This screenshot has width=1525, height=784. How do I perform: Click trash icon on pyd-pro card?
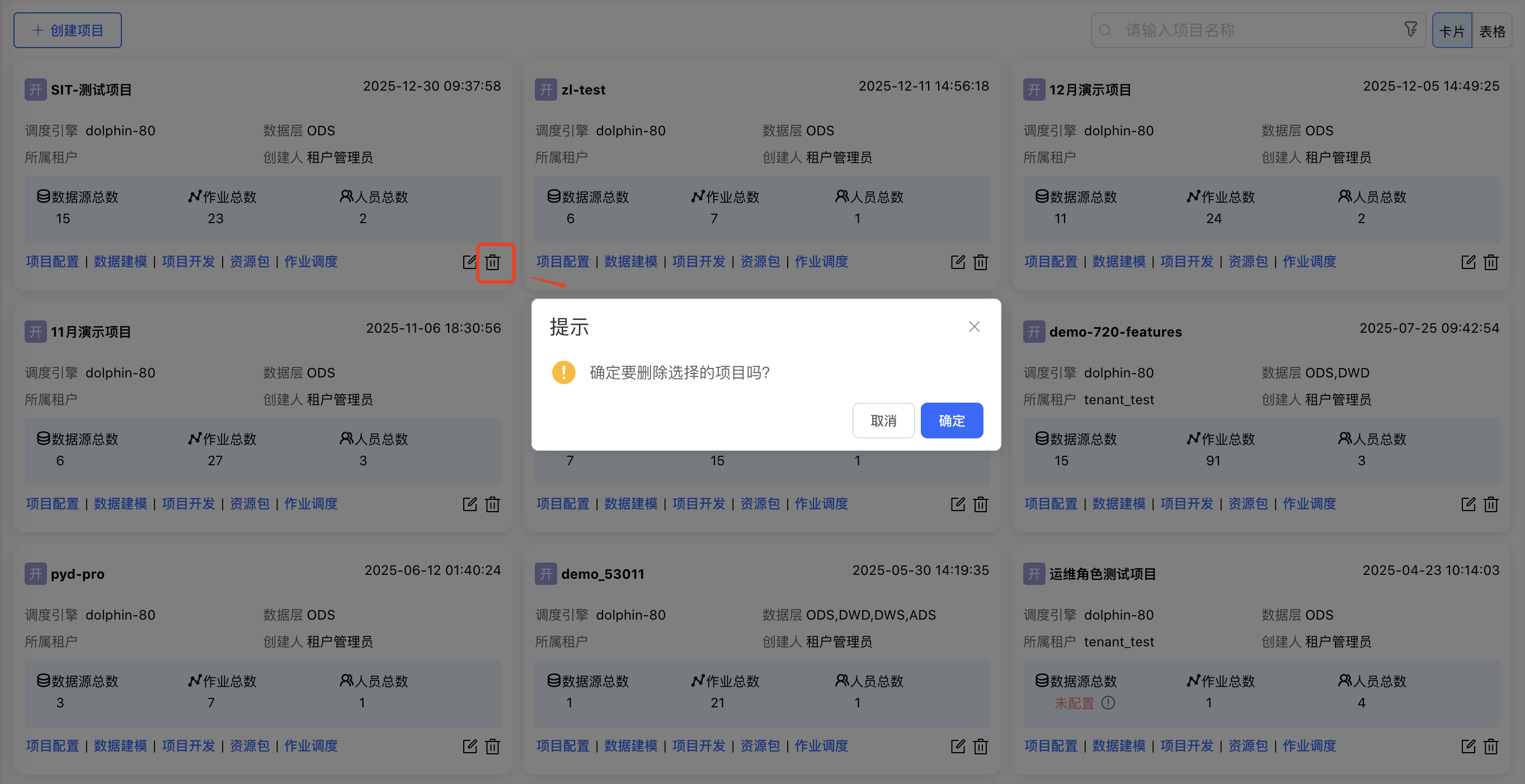(492, 746)
